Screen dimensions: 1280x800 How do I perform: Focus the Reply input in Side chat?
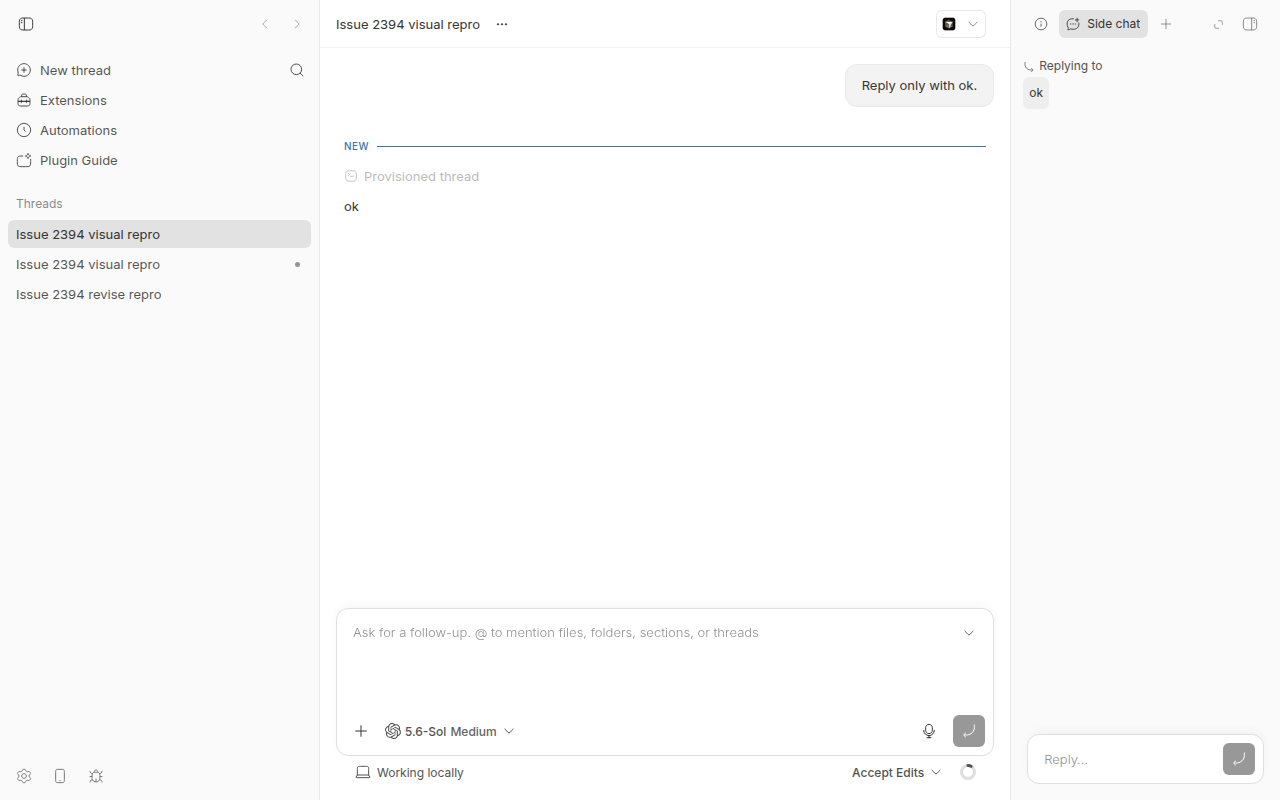(1128, 760)
